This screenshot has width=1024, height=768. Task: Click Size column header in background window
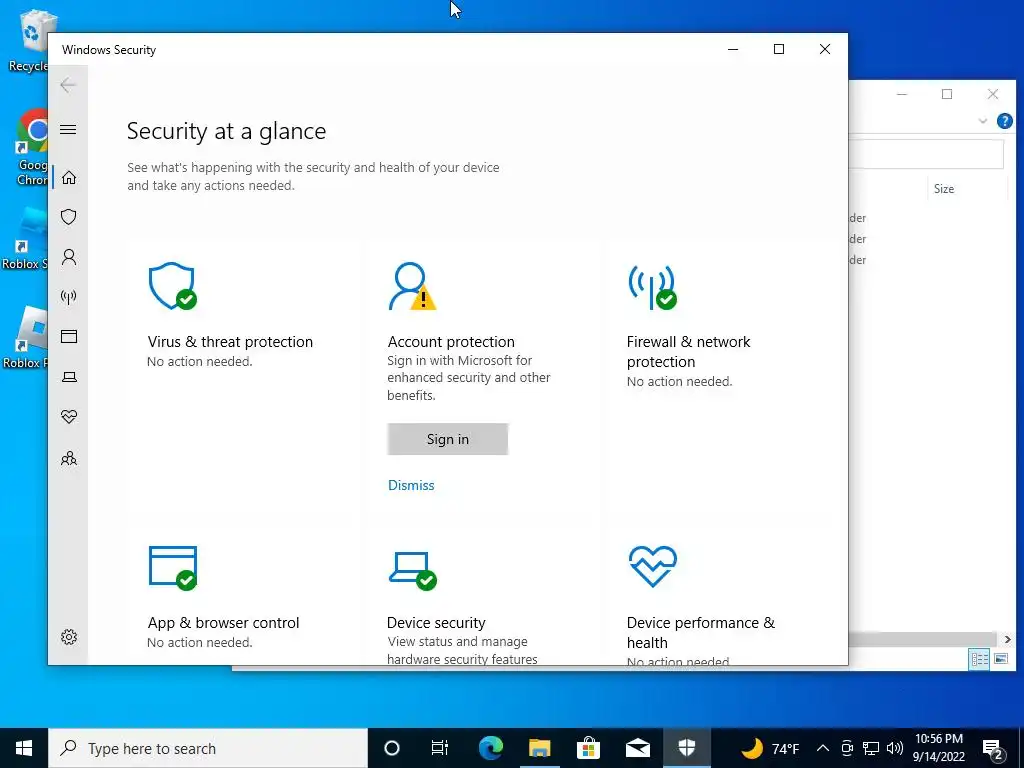pos(944,189)
